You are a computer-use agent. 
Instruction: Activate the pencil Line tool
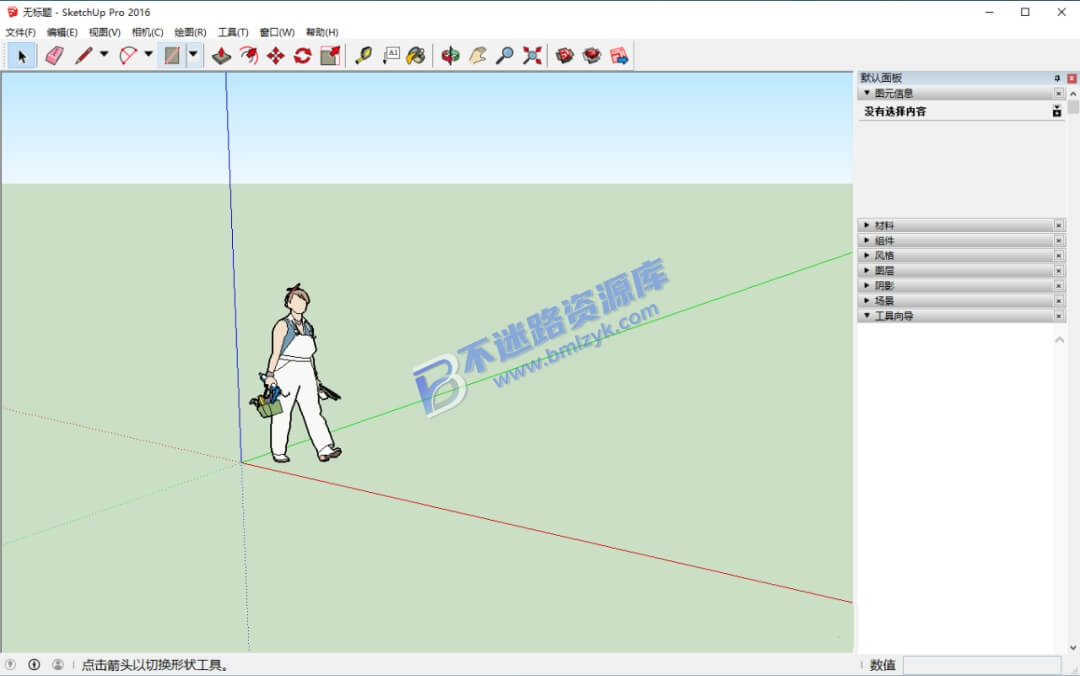83,56
